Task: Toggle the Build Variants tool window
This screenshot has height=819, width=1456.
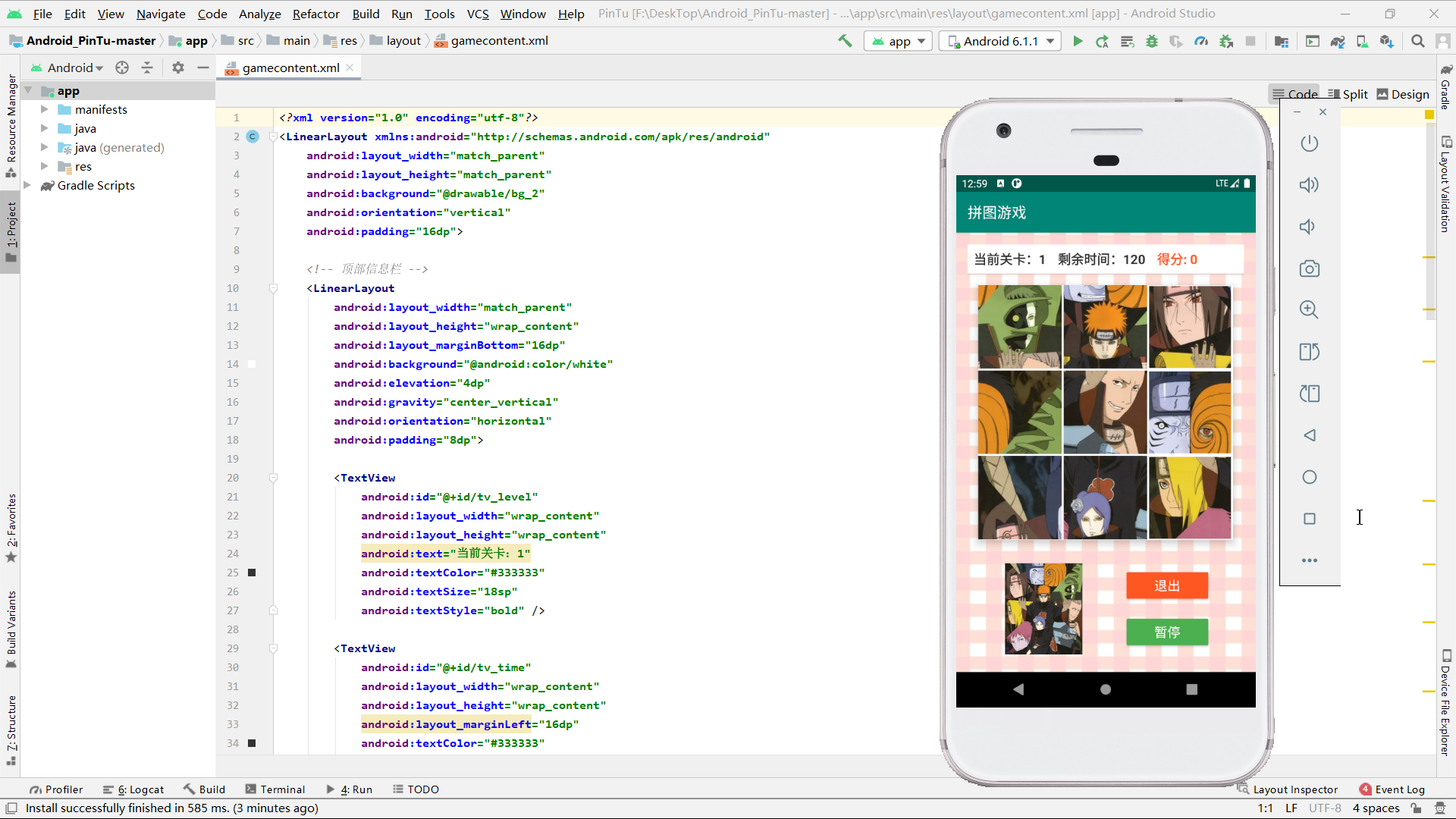Action: (x=11, y=629)
